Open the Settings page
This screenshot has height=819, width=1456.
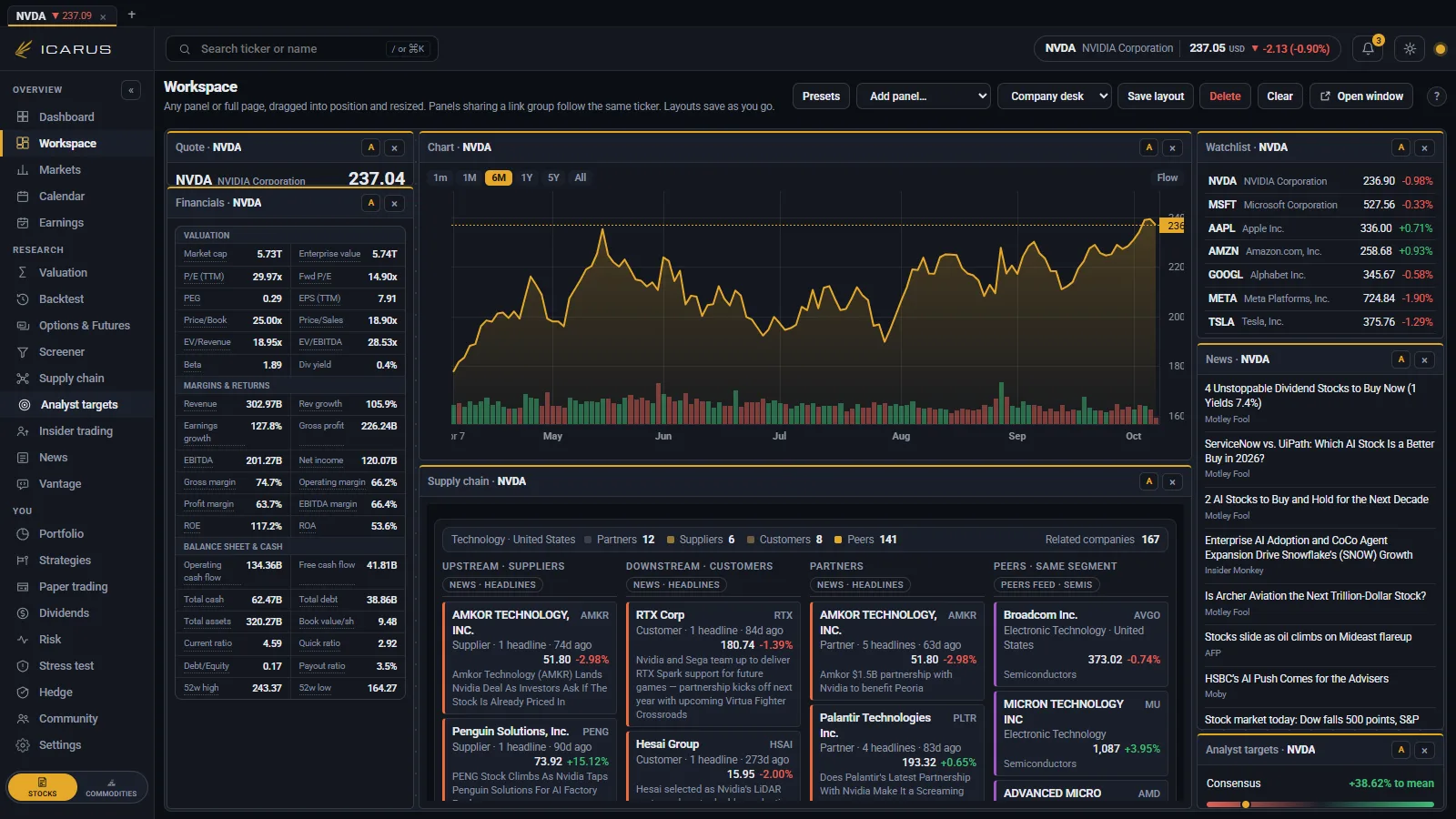tap(77, 745)
